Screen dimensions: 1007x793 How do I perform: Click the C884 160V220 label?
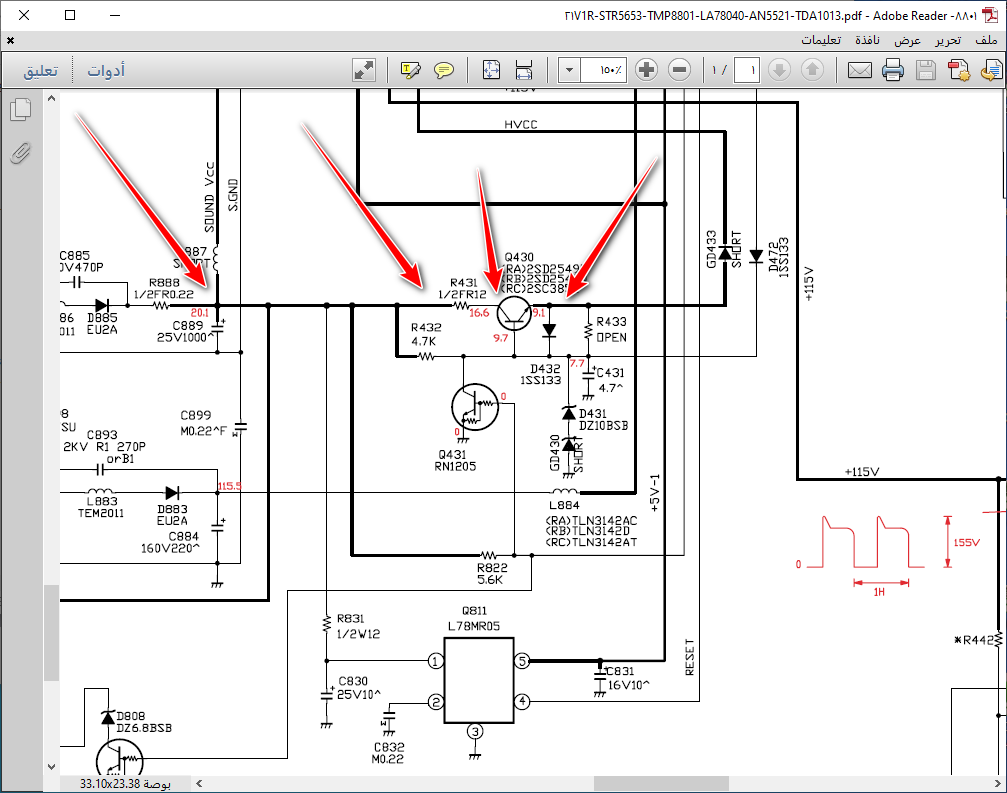point(170,542)
